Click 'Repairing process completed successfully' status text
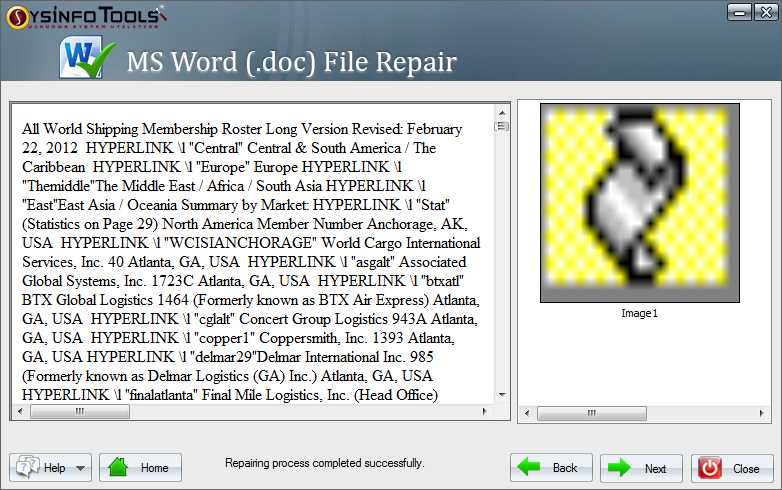Image resolution: width=782 pixels, height=490 pixels. coord(324,463)
